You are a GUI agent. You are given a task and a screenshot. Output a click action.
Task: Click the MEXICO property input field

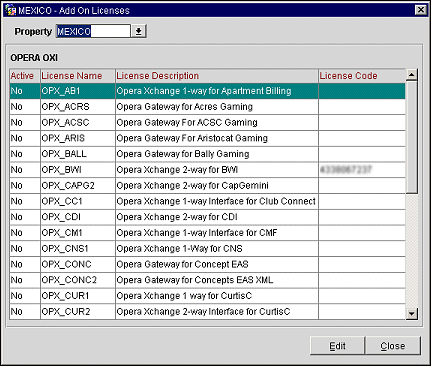click(93, 31)
